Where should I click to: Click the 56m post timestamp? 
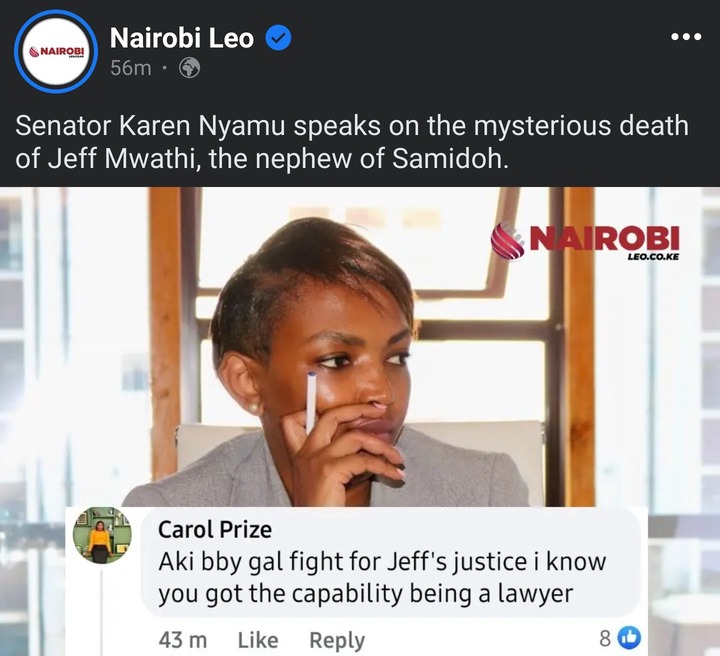coord(131,68)
